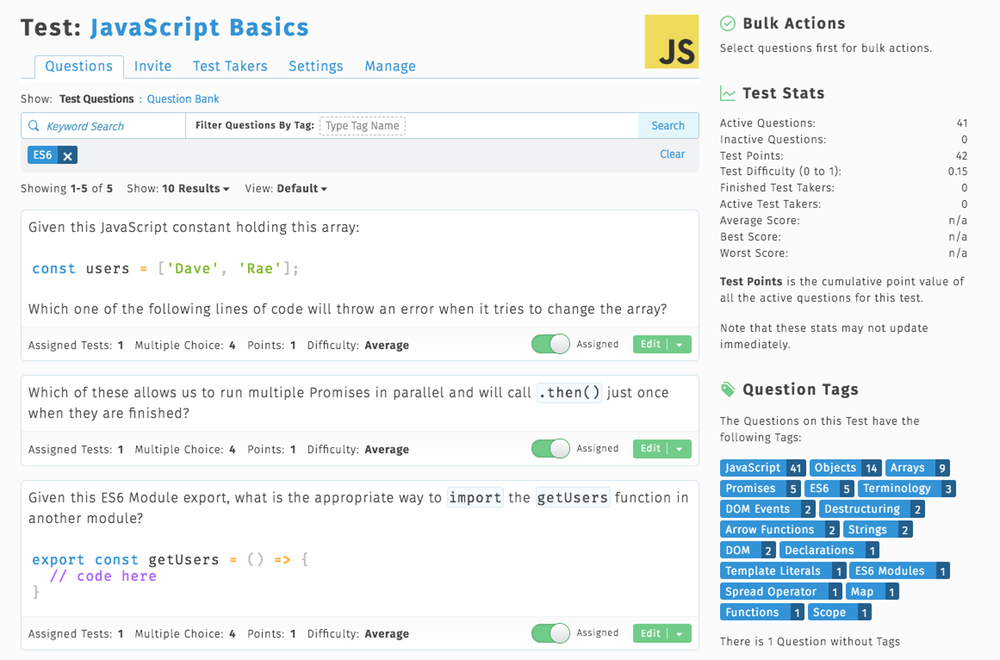
Task: Filter by the Promises tag
Action: 760,488
